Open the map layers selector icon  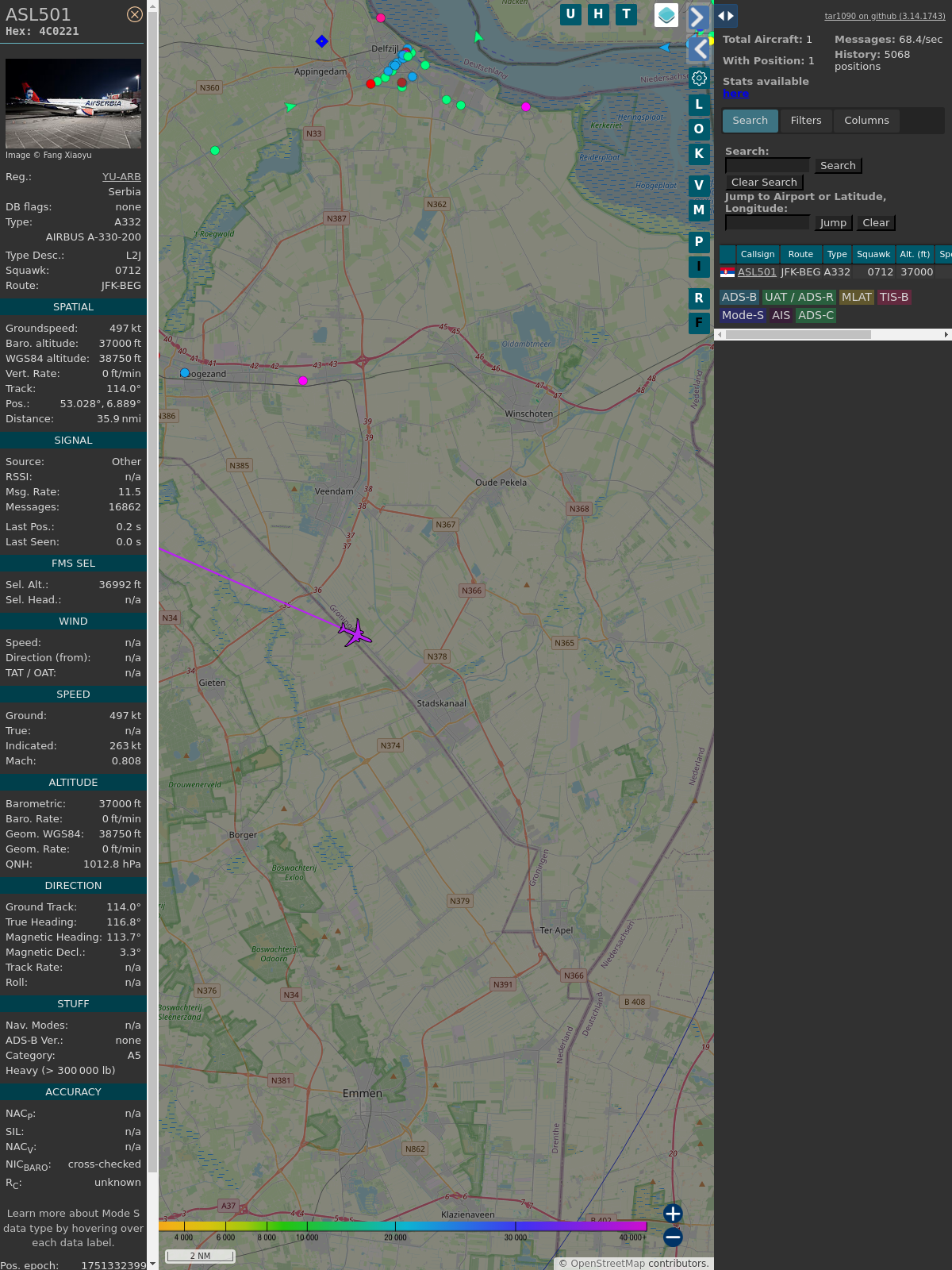tap(666, 14)
